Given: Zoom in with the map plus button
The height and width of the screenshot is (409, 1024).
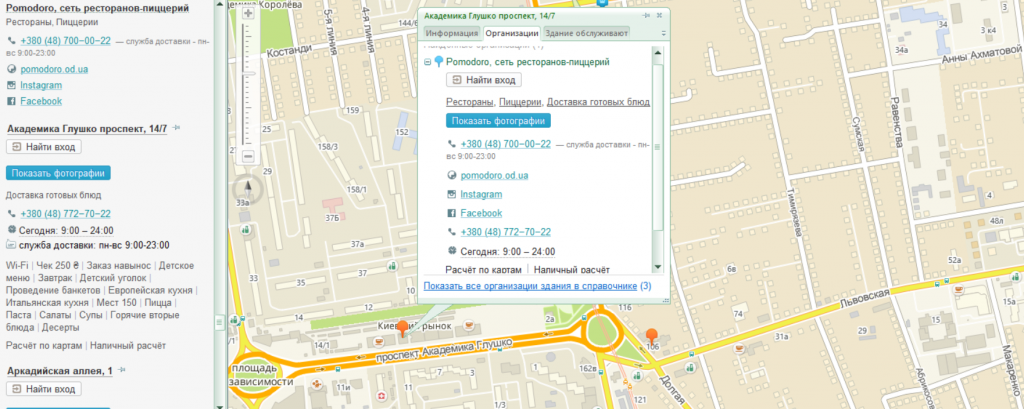Looking at the screenshot, I should (248, 13).
